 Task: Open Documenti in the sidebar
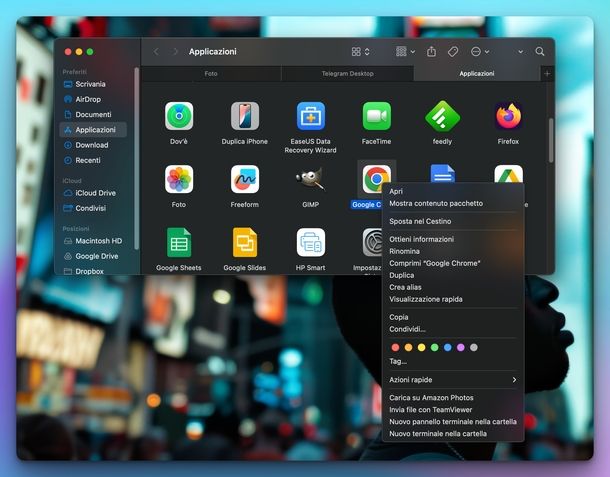coord(93,114)
